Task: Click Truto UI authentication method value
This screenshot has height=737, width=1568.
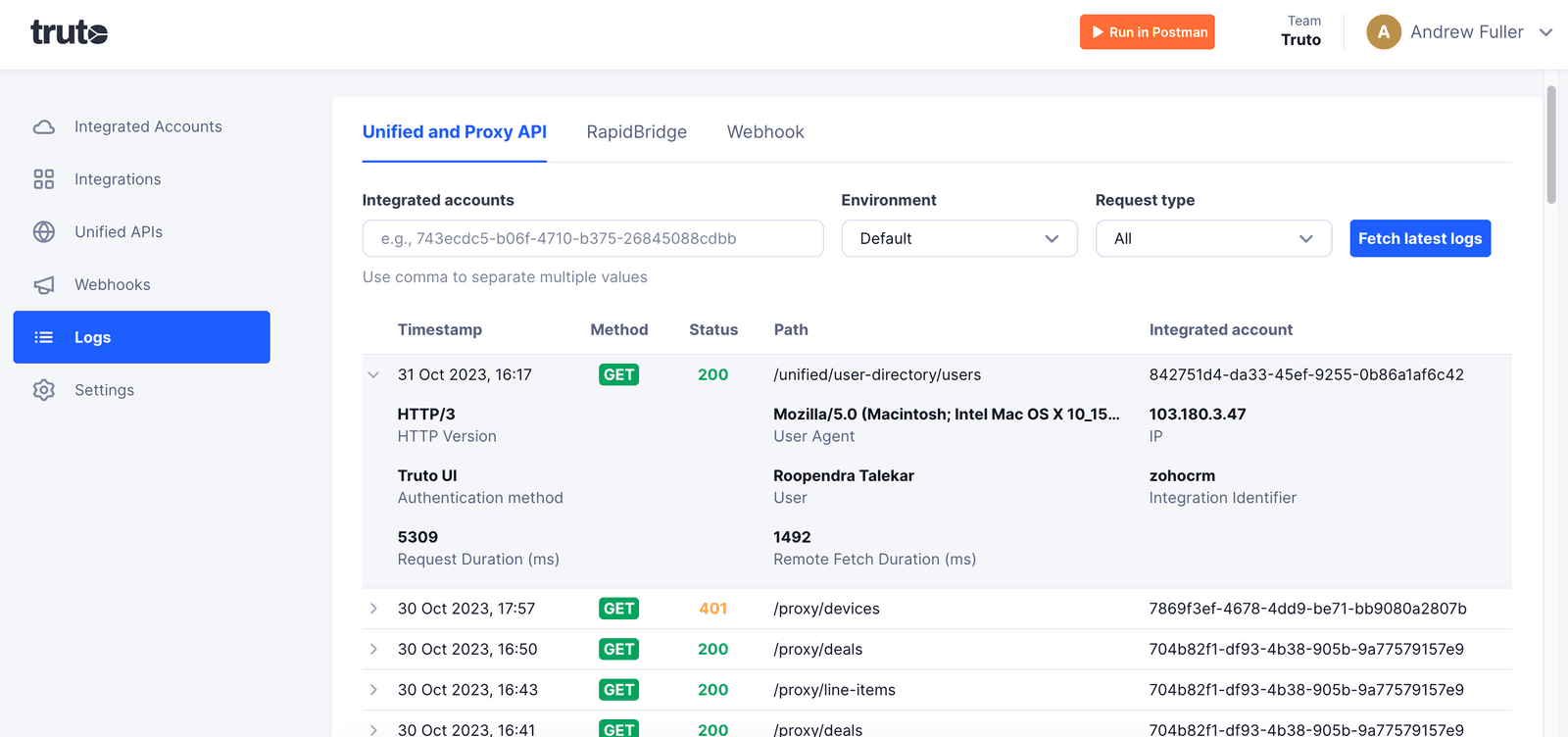Action: tap(427, 476)
